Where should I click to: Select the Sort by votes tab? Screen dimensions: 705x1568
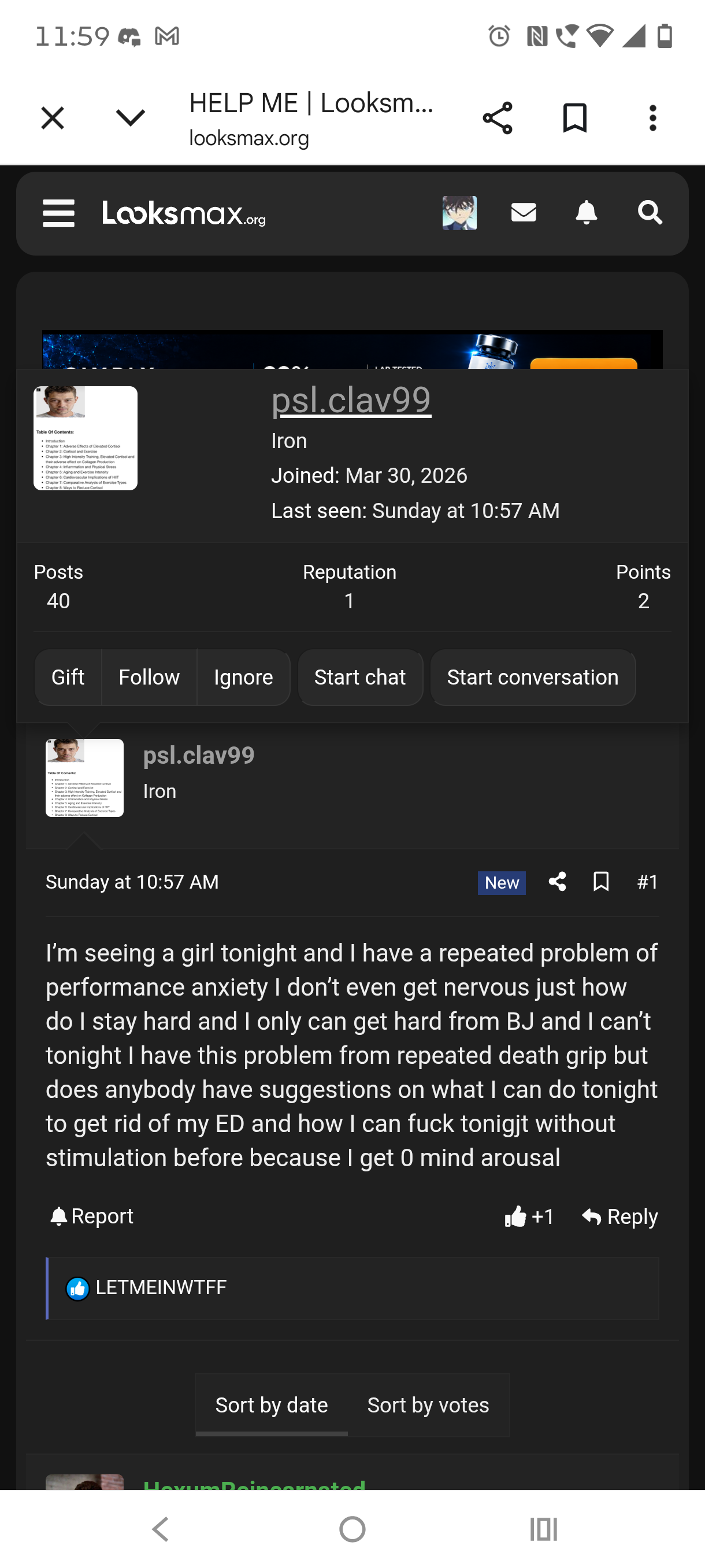428,1405
